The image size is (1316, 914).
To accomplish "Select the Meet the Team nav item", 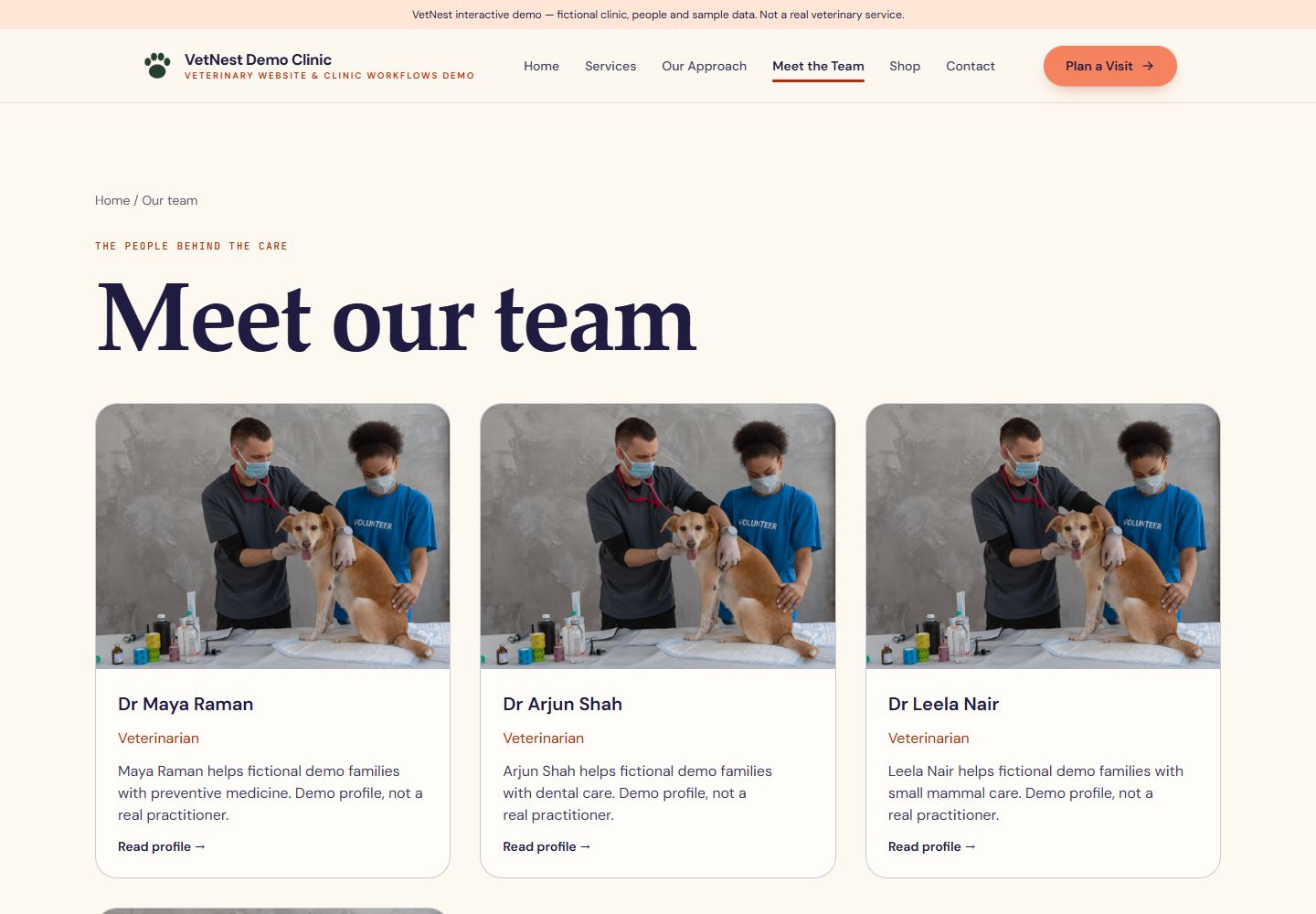I will pos(818,66).
